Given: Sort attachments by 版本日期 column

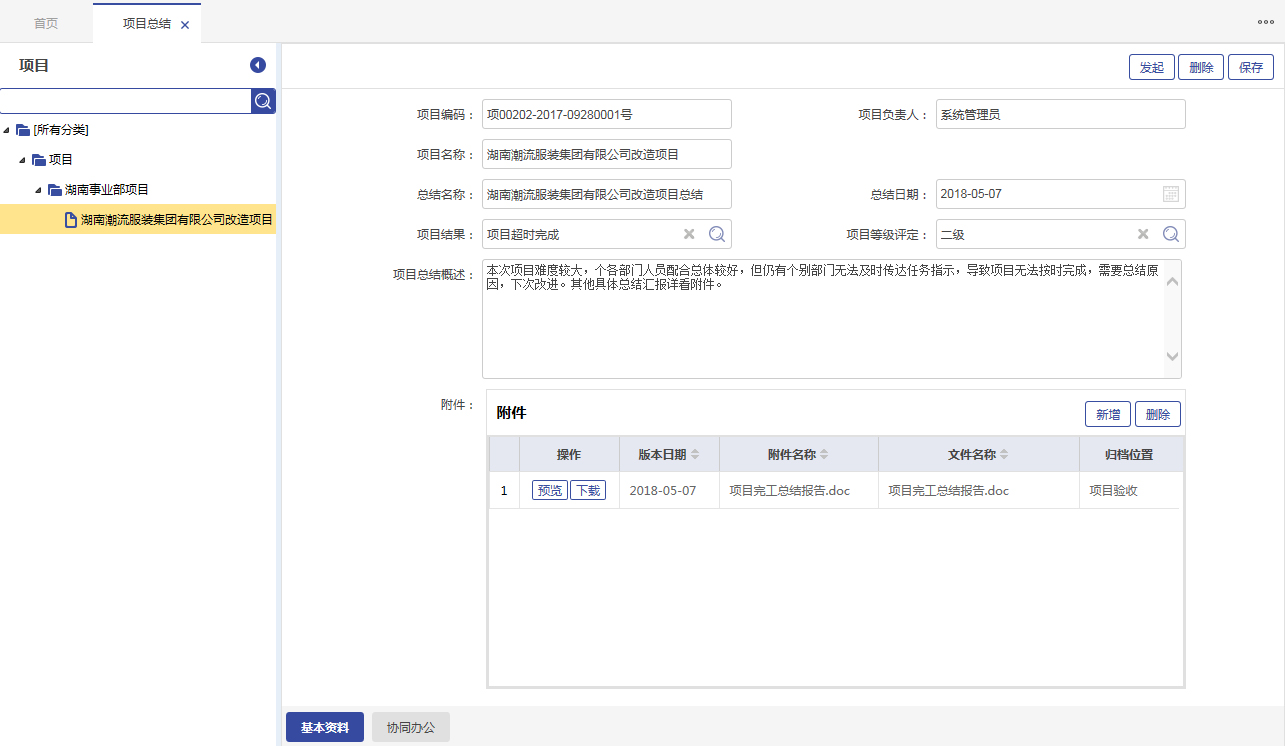Looking at the screenshot, I should pyautogui.click(x=695, y=454).
